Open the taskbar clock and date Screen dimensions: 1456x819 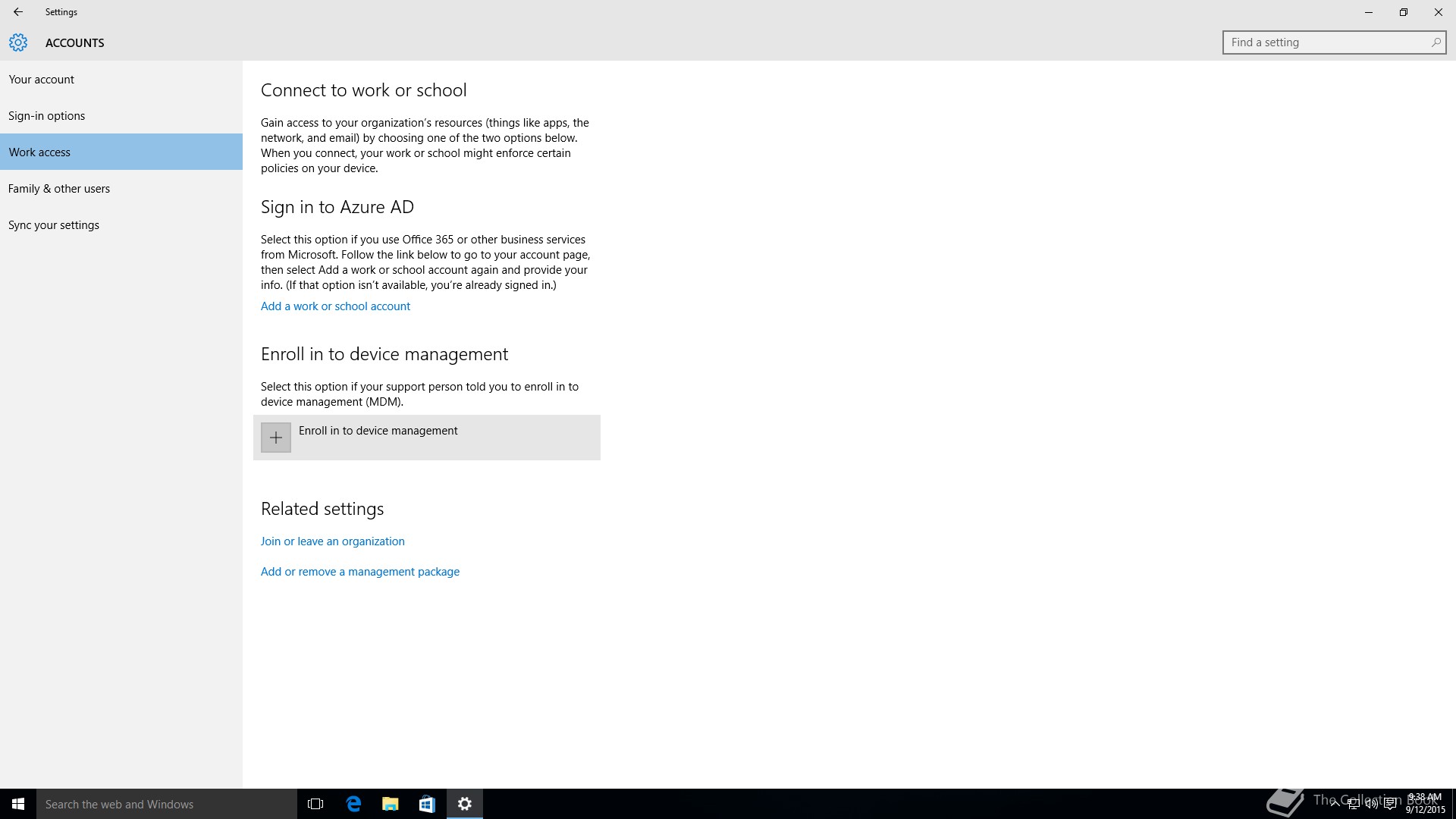[1425, 804]
